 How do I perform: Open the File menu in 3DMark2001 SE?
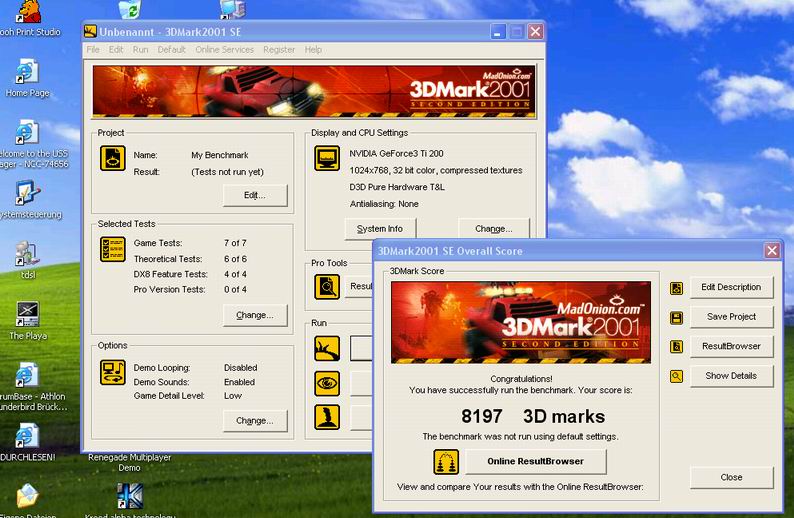tap(93, 50)
